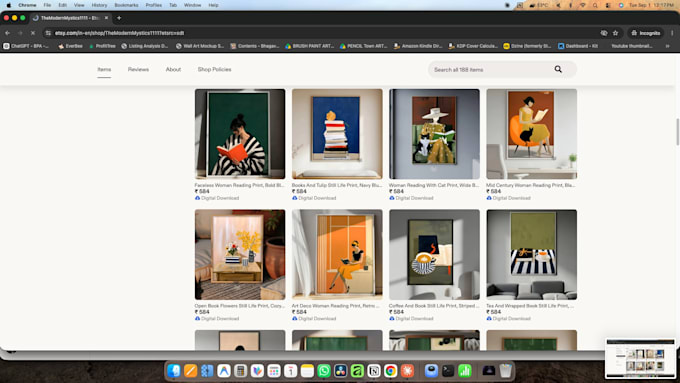Image resolution: width=680 pixels, height=383 pixels.
Task: Open the Incognito profile button
Action: tap(646, 33)
